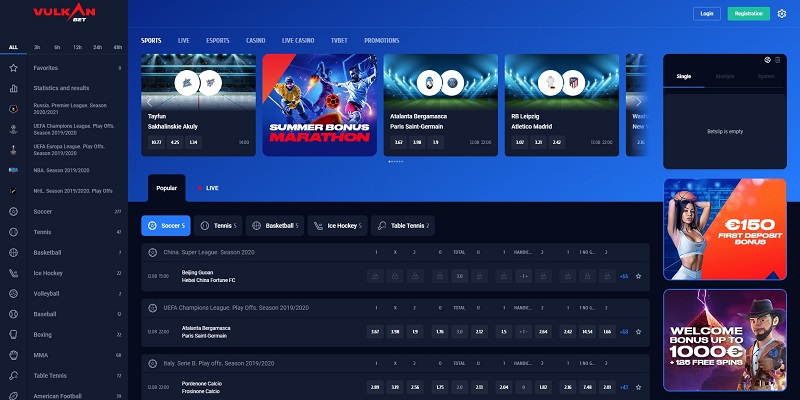
Task: Select the Soccer 5 sport chip
Action: pos(166,226)
